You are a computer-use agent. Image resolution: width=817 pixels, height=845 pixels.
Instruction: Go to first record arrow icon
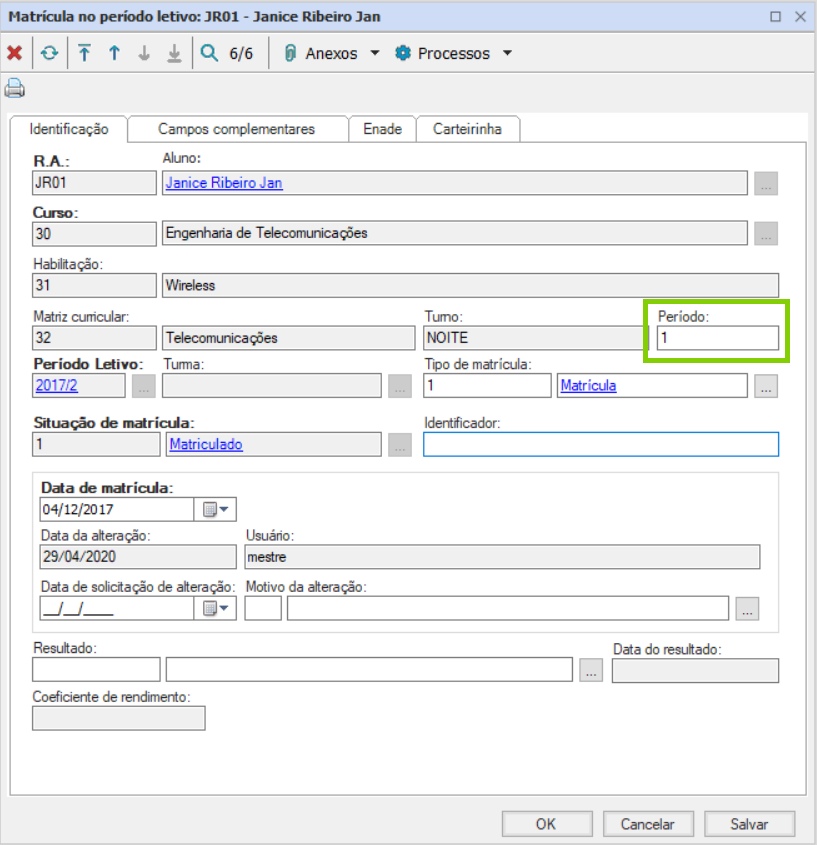(x=84, y=53)
